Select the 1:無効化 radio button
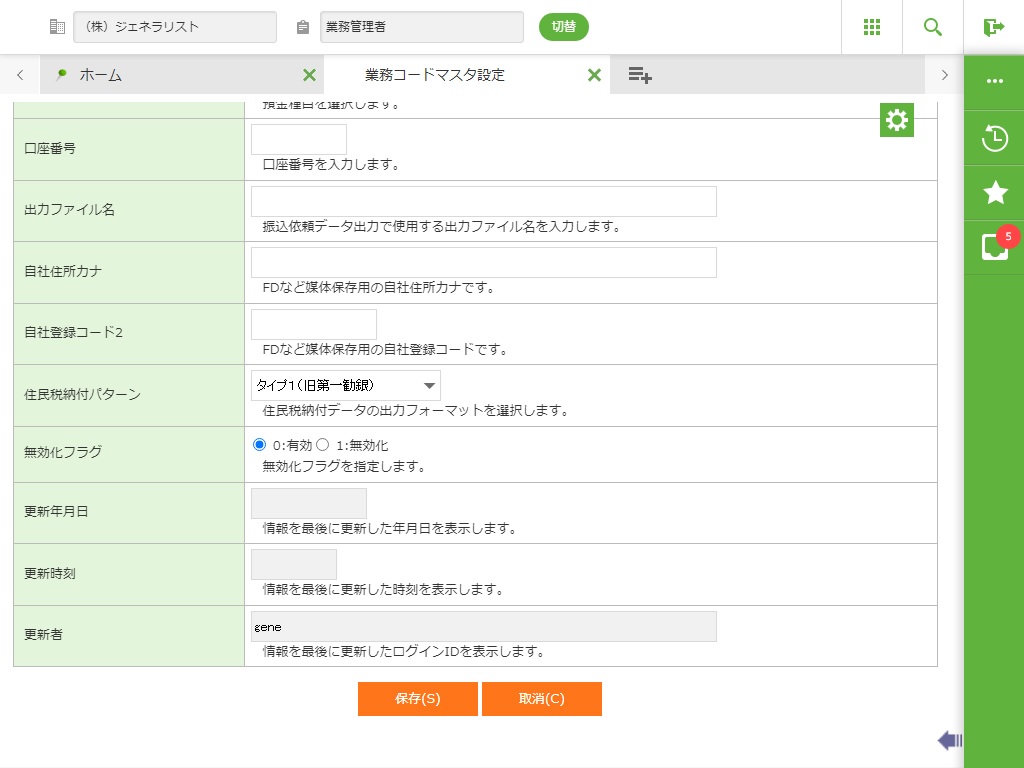1024x768 pixels. (x=323, y=445)
